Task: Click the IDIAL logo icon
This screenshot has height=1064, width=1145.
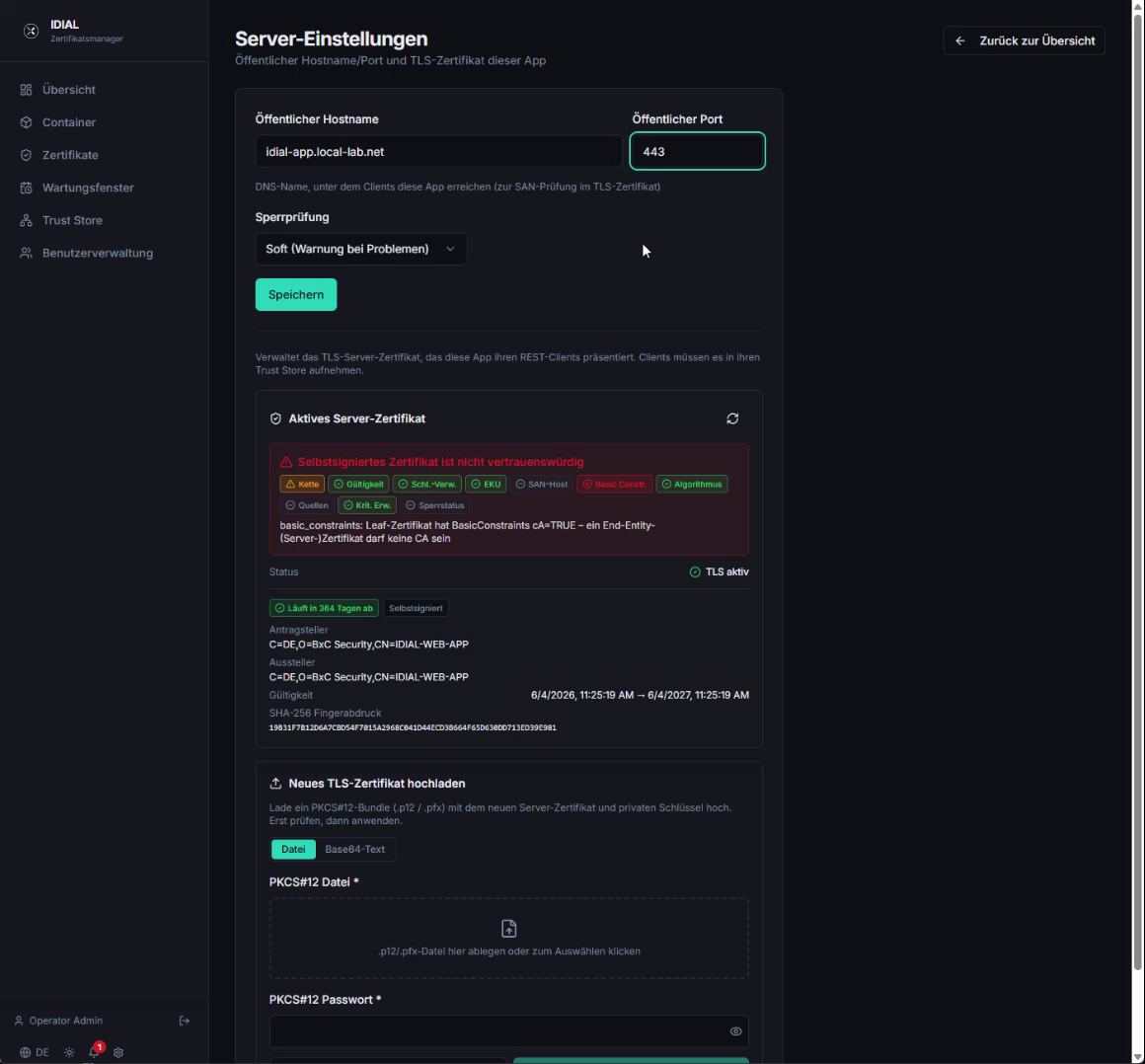Action: [x=31, y=31]
